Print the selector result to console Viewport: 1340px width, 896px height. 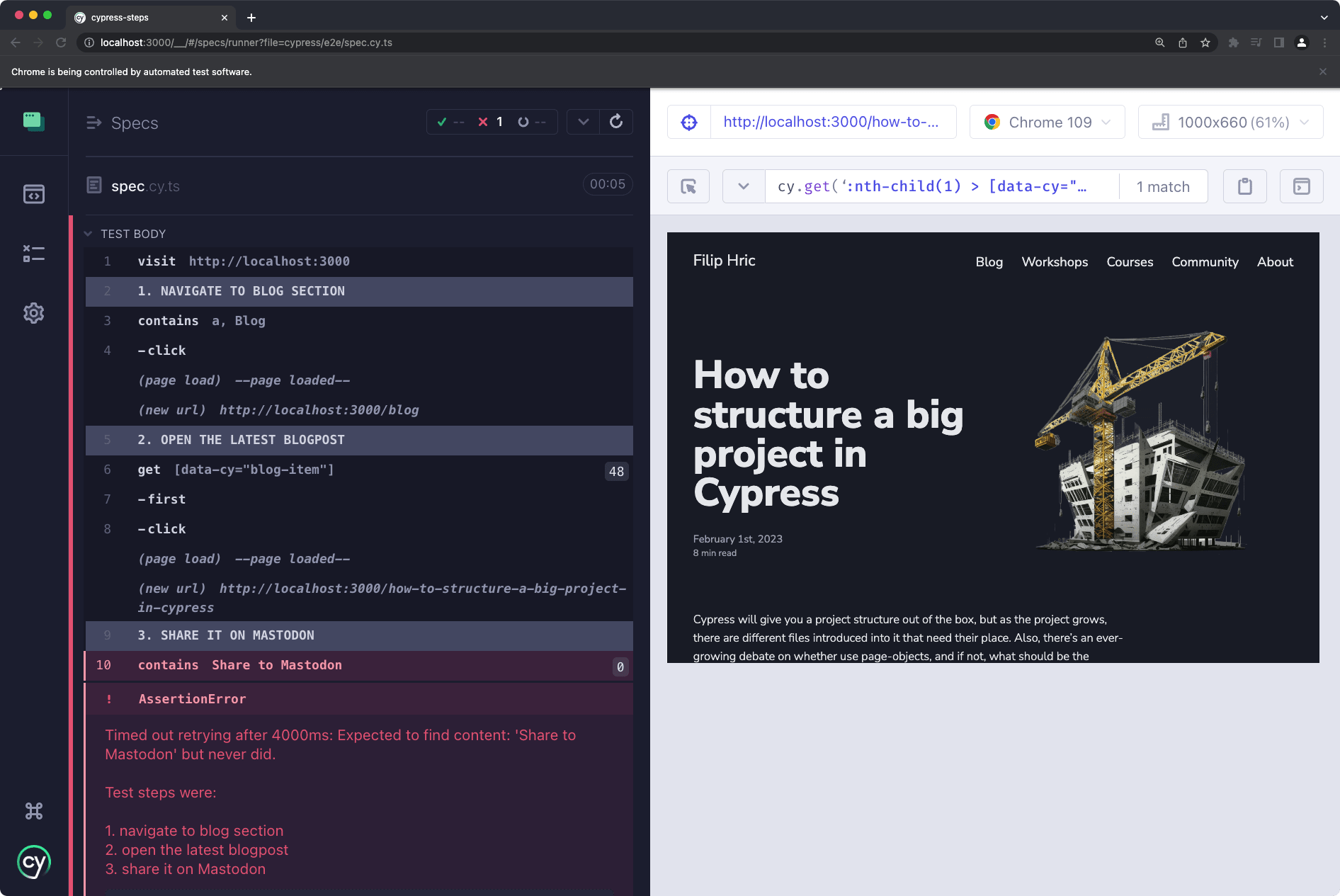point(1301,186)
